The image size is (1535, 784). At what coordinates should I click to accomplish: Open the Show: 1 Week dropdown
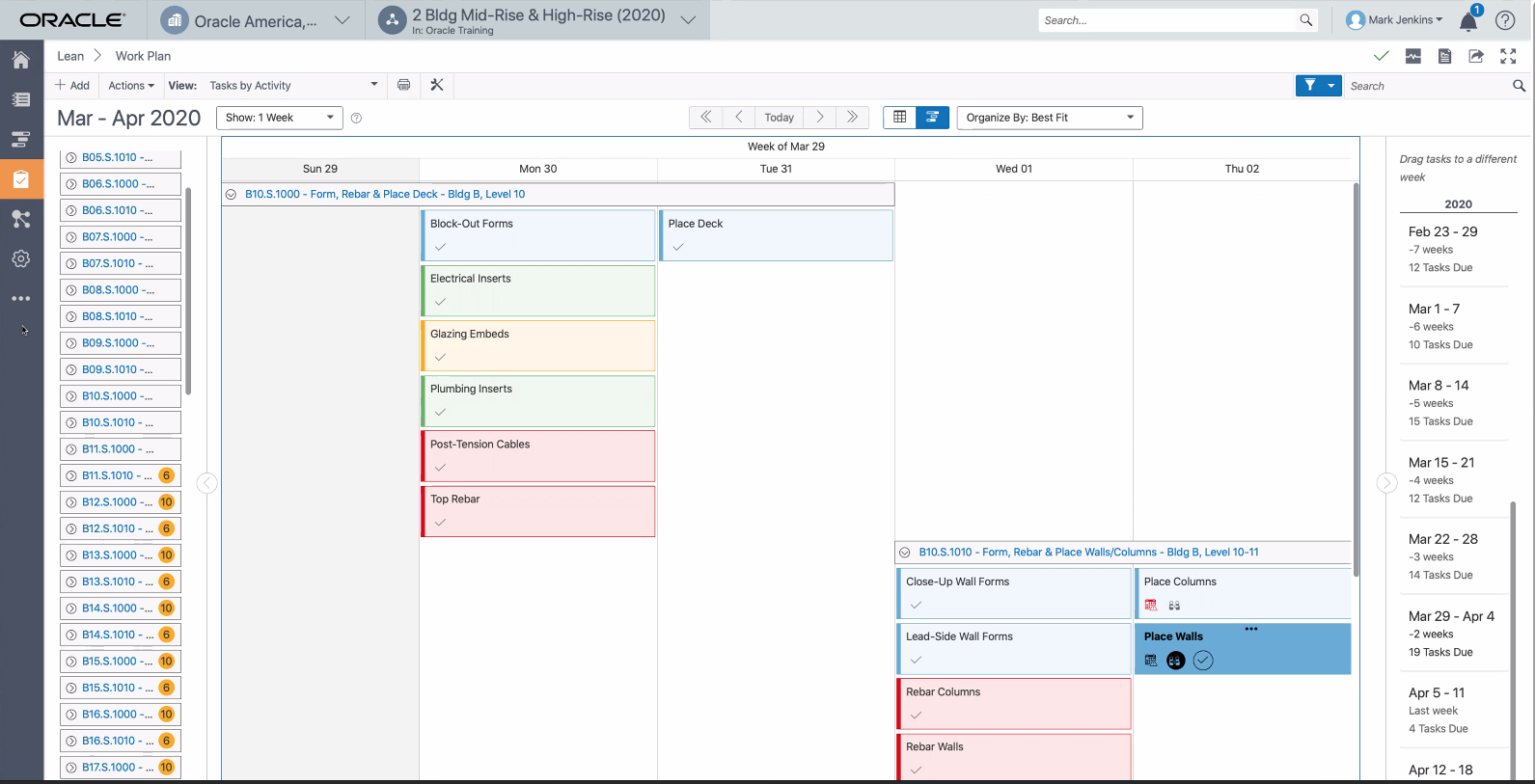(279, 118)
